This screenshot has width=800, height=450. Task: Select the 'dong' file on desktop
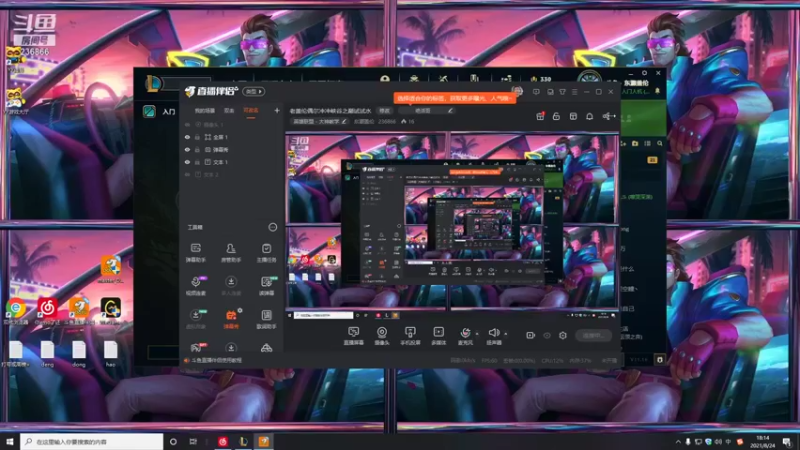point(79,354)
